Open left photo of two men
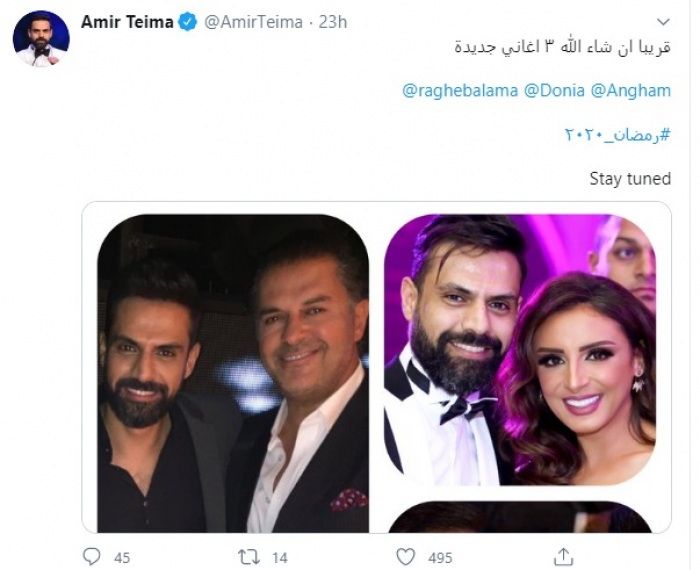 [232, 372]
